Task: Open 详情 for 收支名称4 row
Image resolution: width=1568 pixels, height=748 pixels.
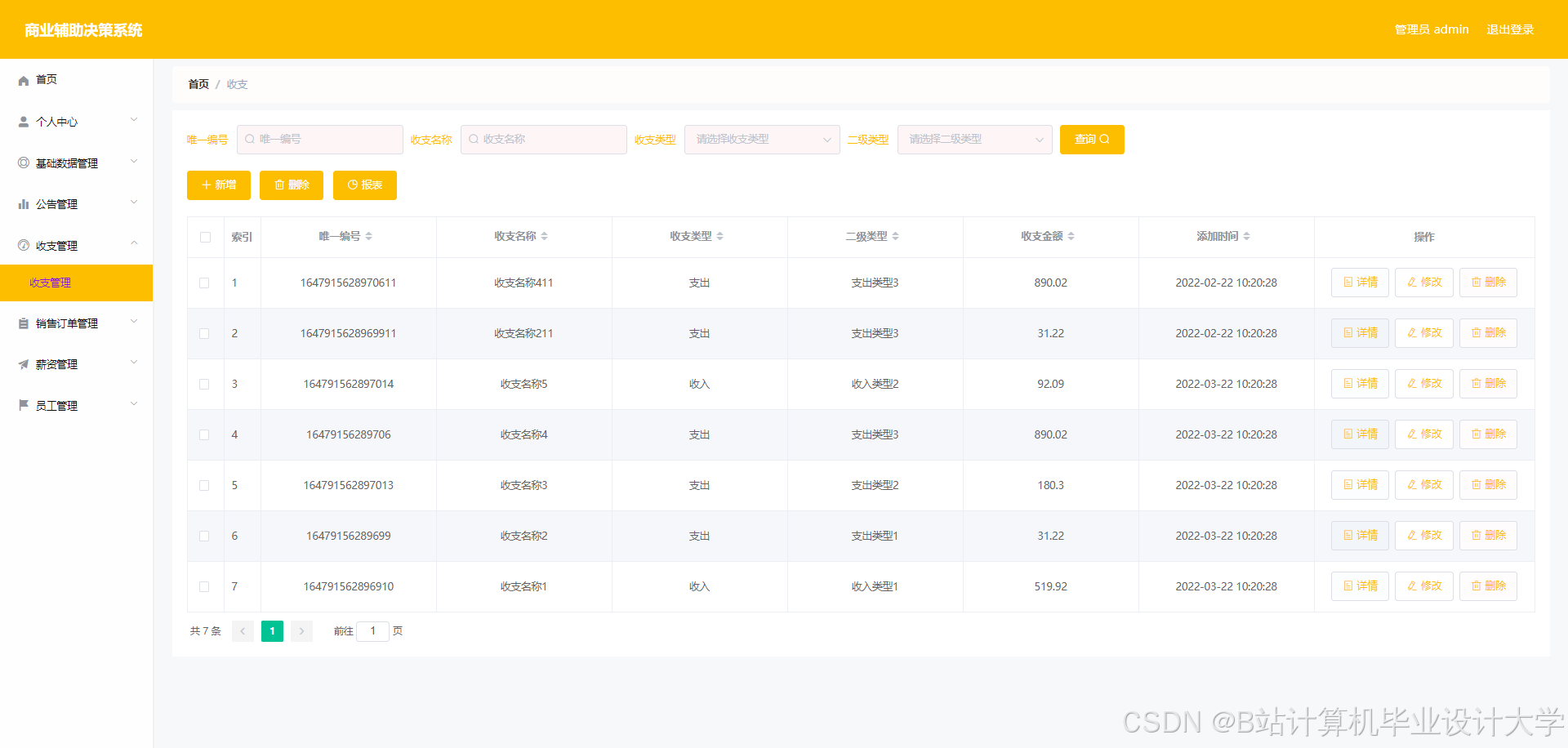Action: (1360, 434)
